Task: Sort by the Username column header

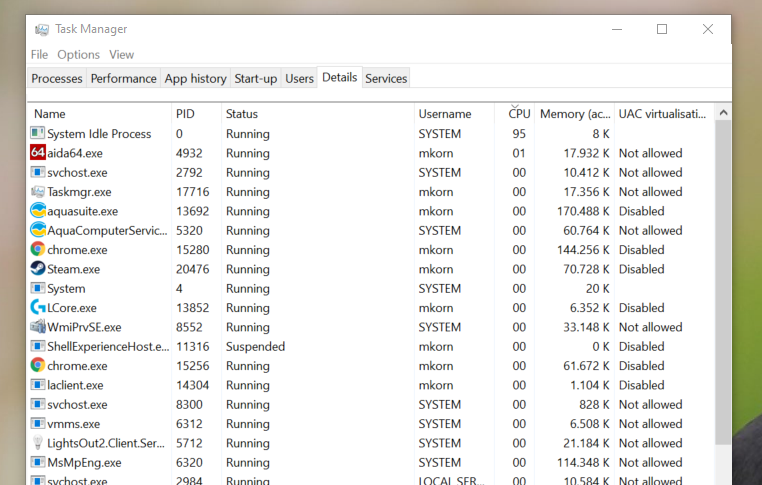Action: (x=454, y=114)
